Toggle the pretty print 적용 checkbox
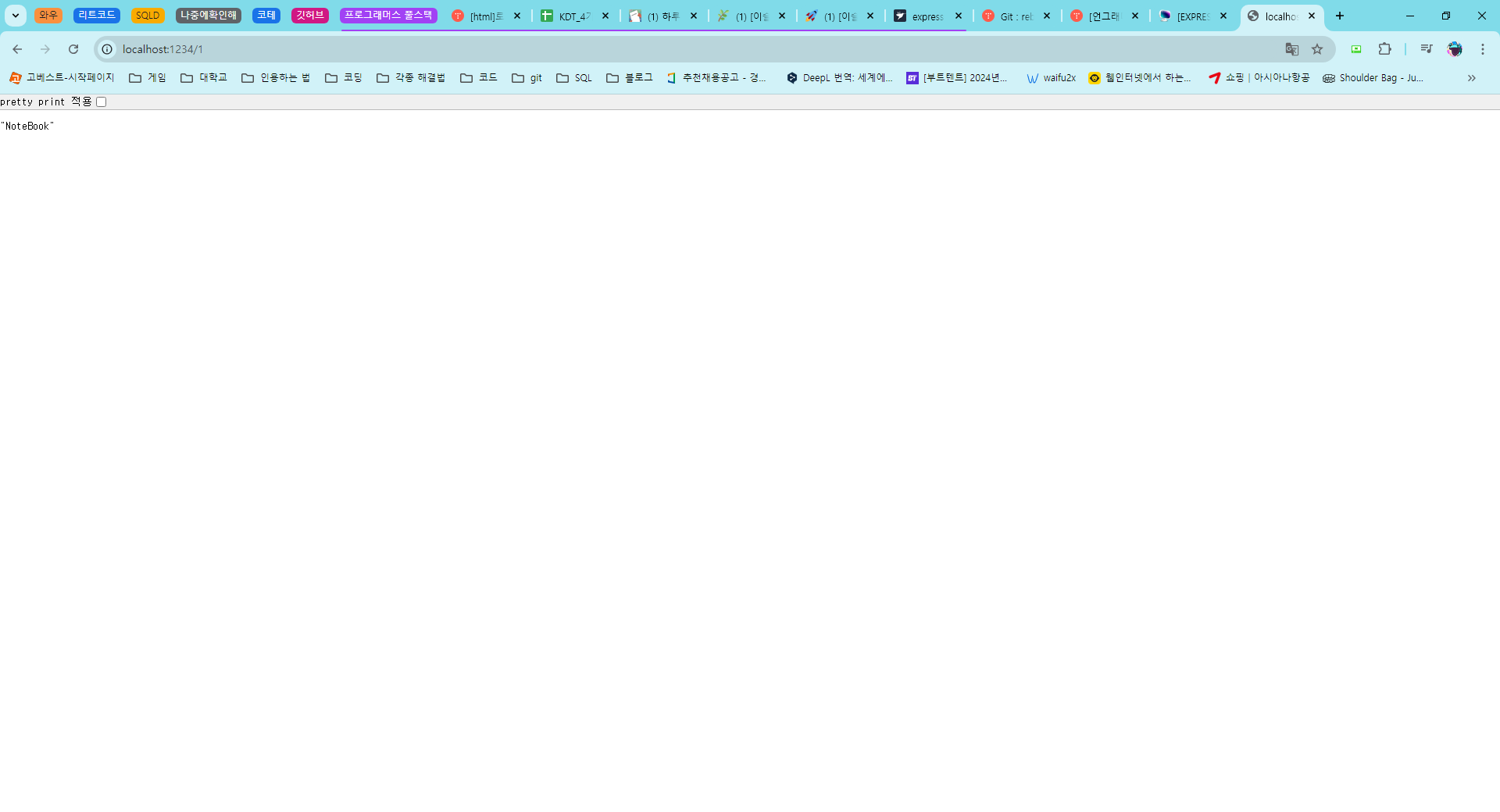This screenshot has width=1500, height=812. click(x=101, y=102)
